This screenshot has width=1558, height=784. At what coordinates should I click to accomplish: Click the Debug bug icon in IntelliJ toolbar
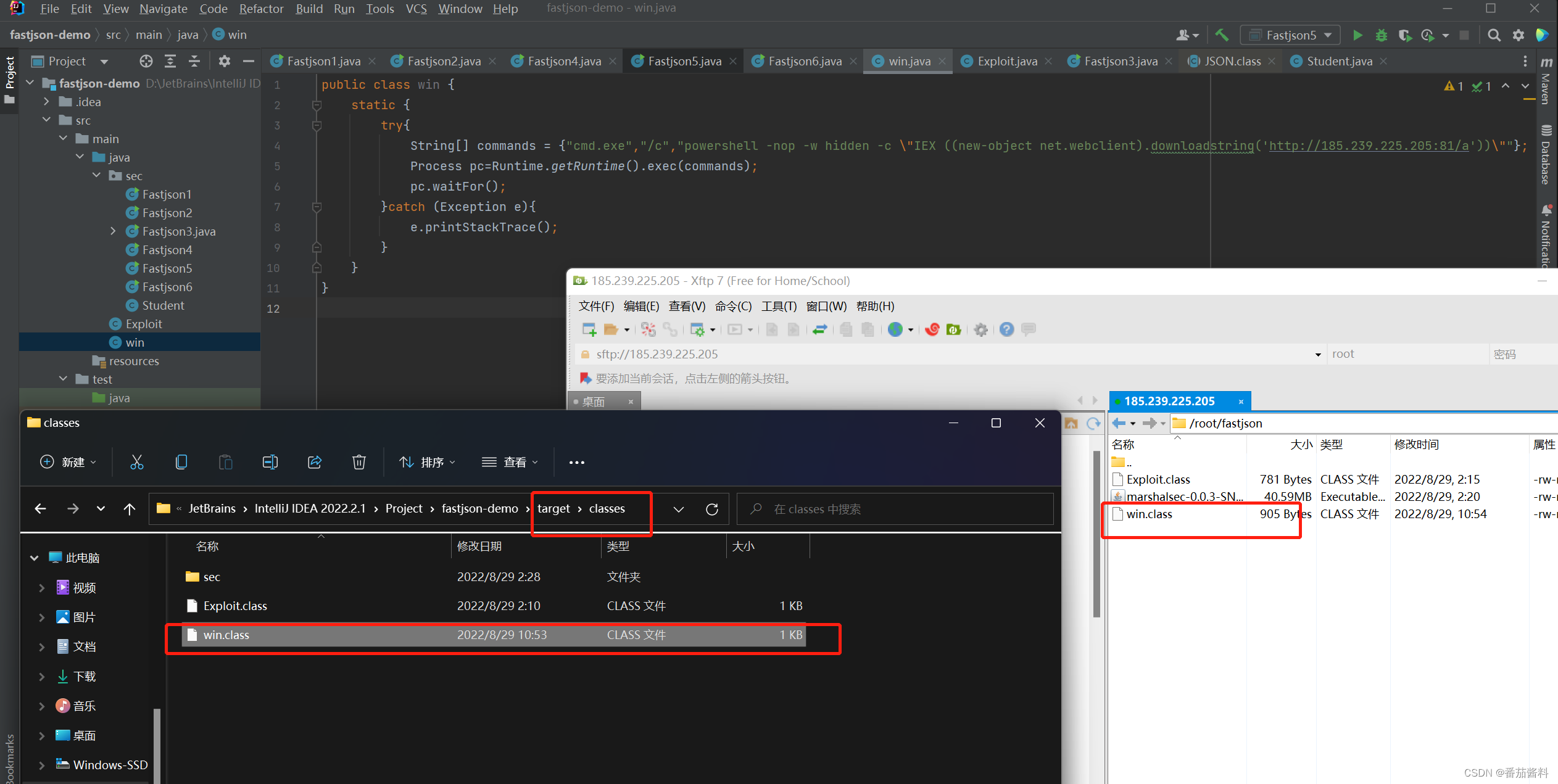pyautogui.click(x=1382, y=35)
